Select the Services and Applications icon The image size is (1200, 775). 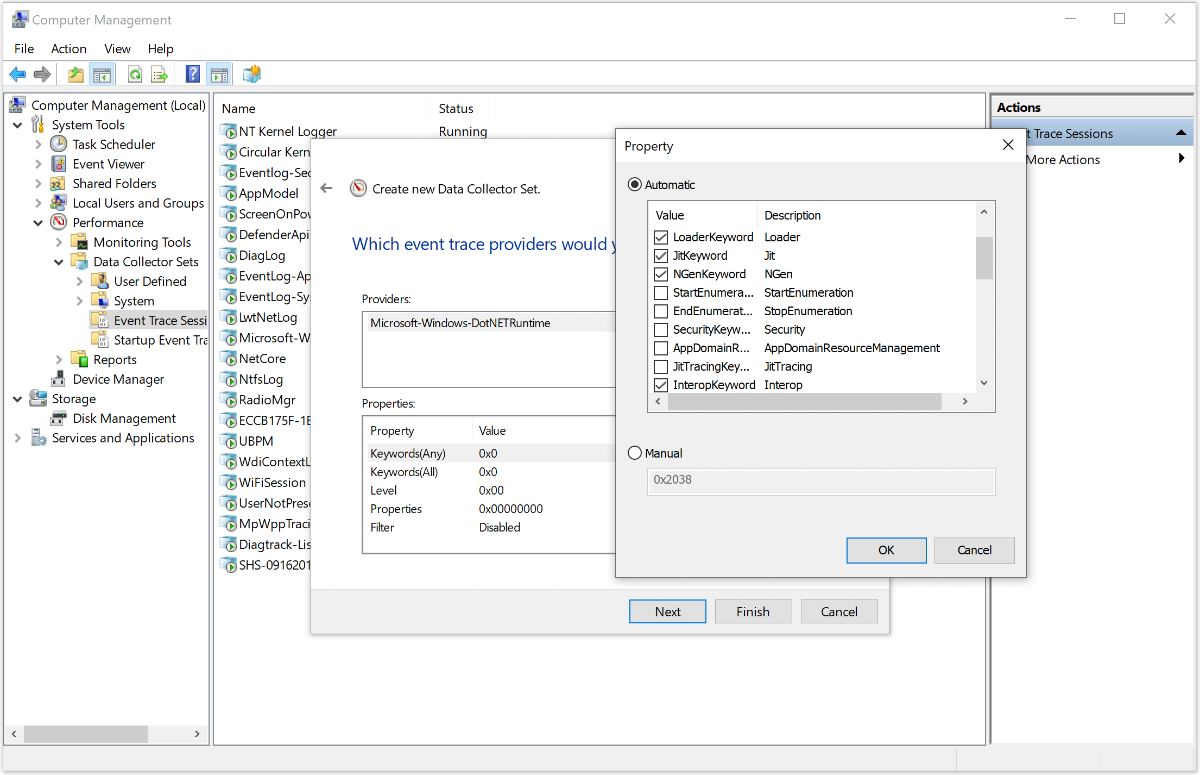click(39, 438)
